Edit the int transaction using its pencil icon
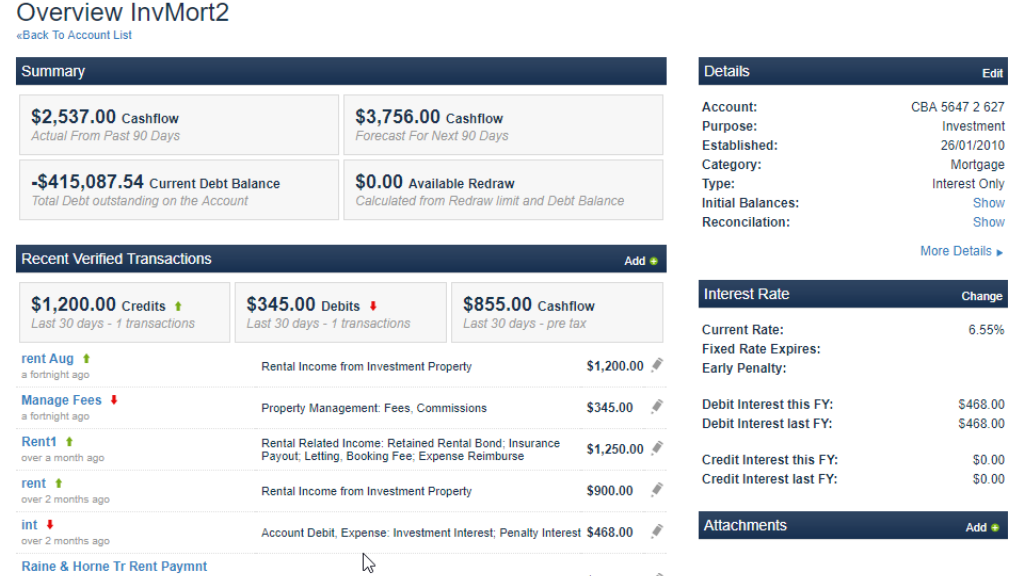1024x576 pixels. point(657,531)
